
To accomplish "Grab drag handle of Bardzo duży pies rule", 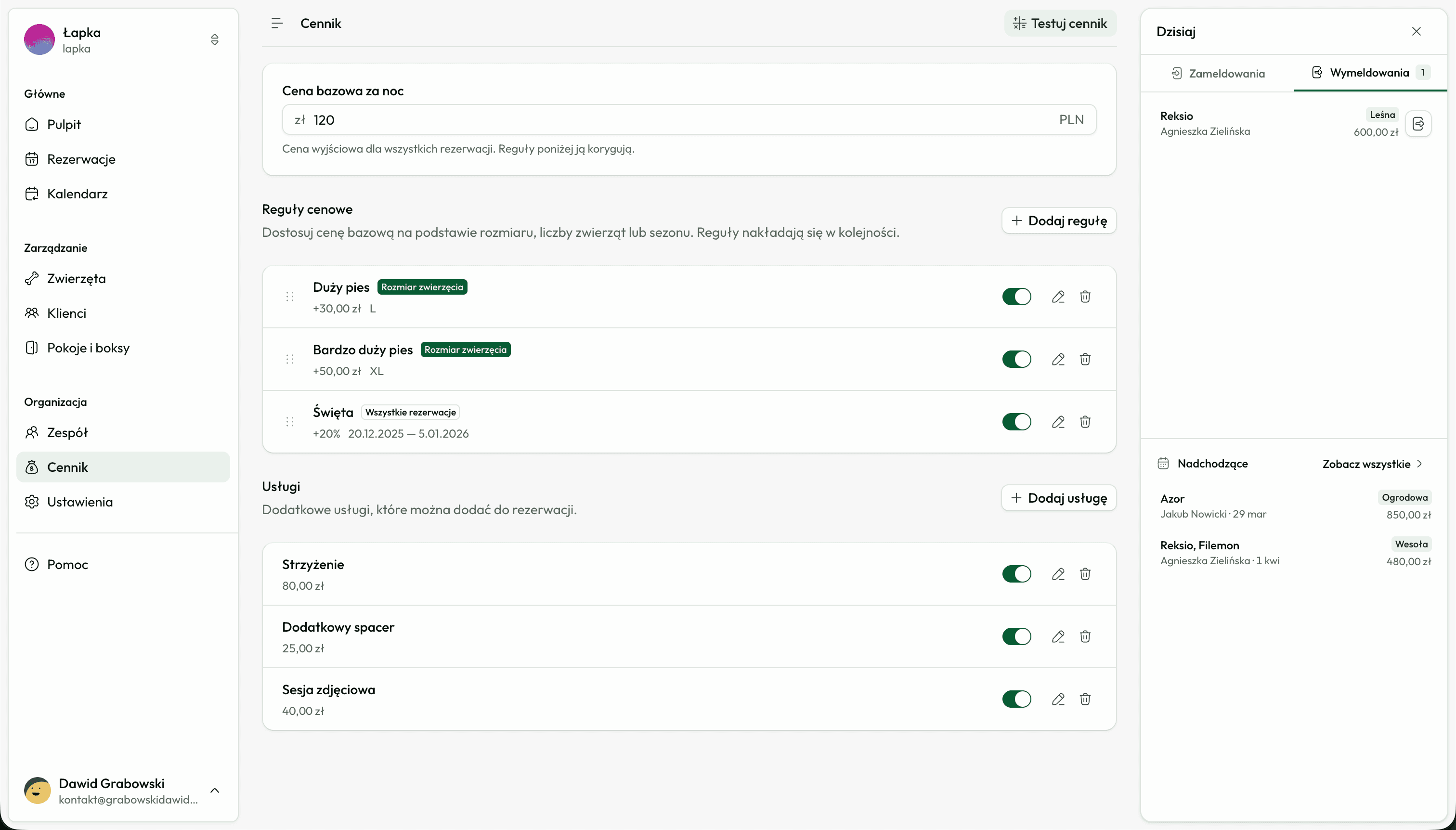I will click(x=289, y=359).
